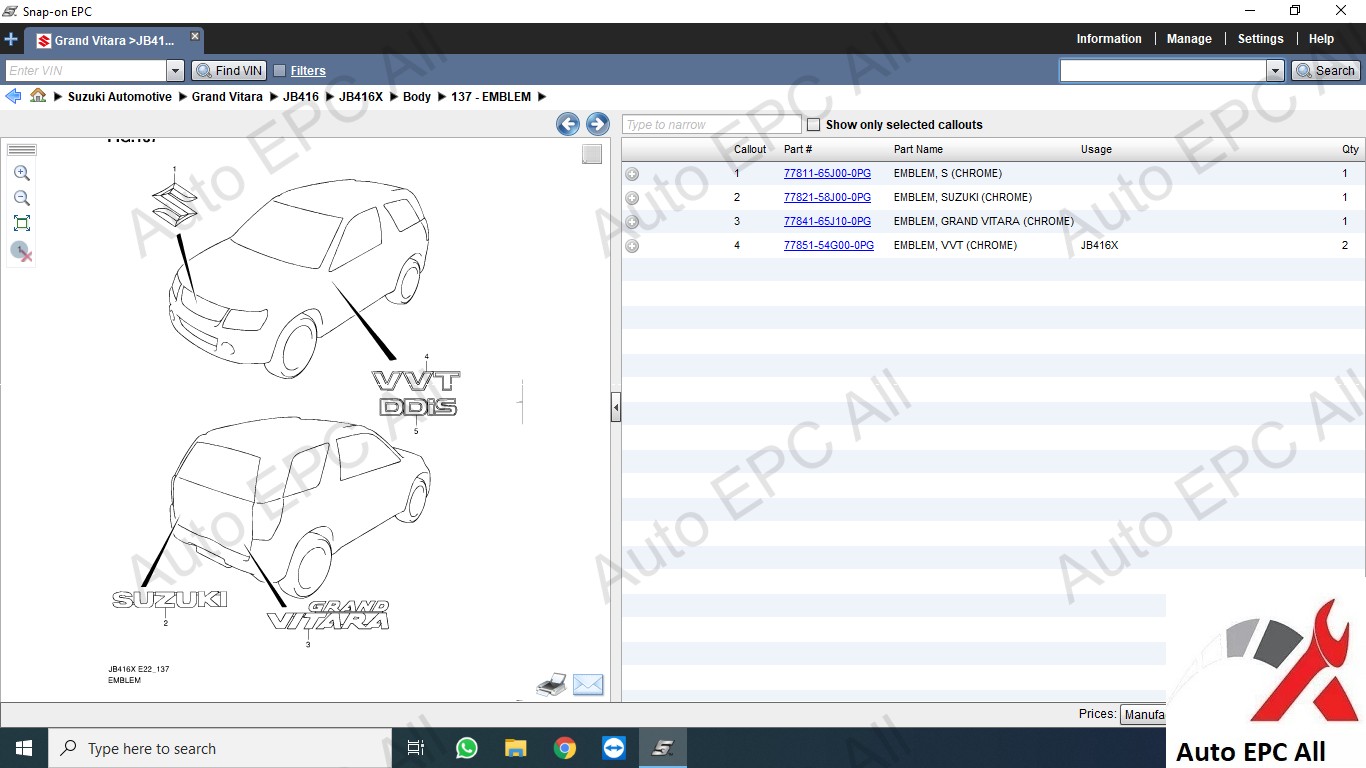Fit diagram to window

(22, 223)
